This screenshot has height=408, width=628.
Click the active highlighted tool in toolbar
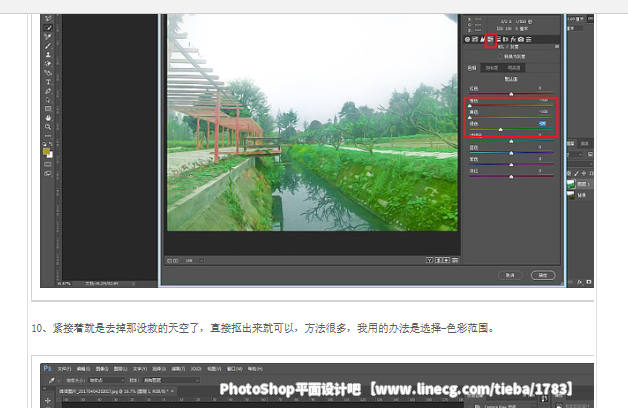coord(48,27)
